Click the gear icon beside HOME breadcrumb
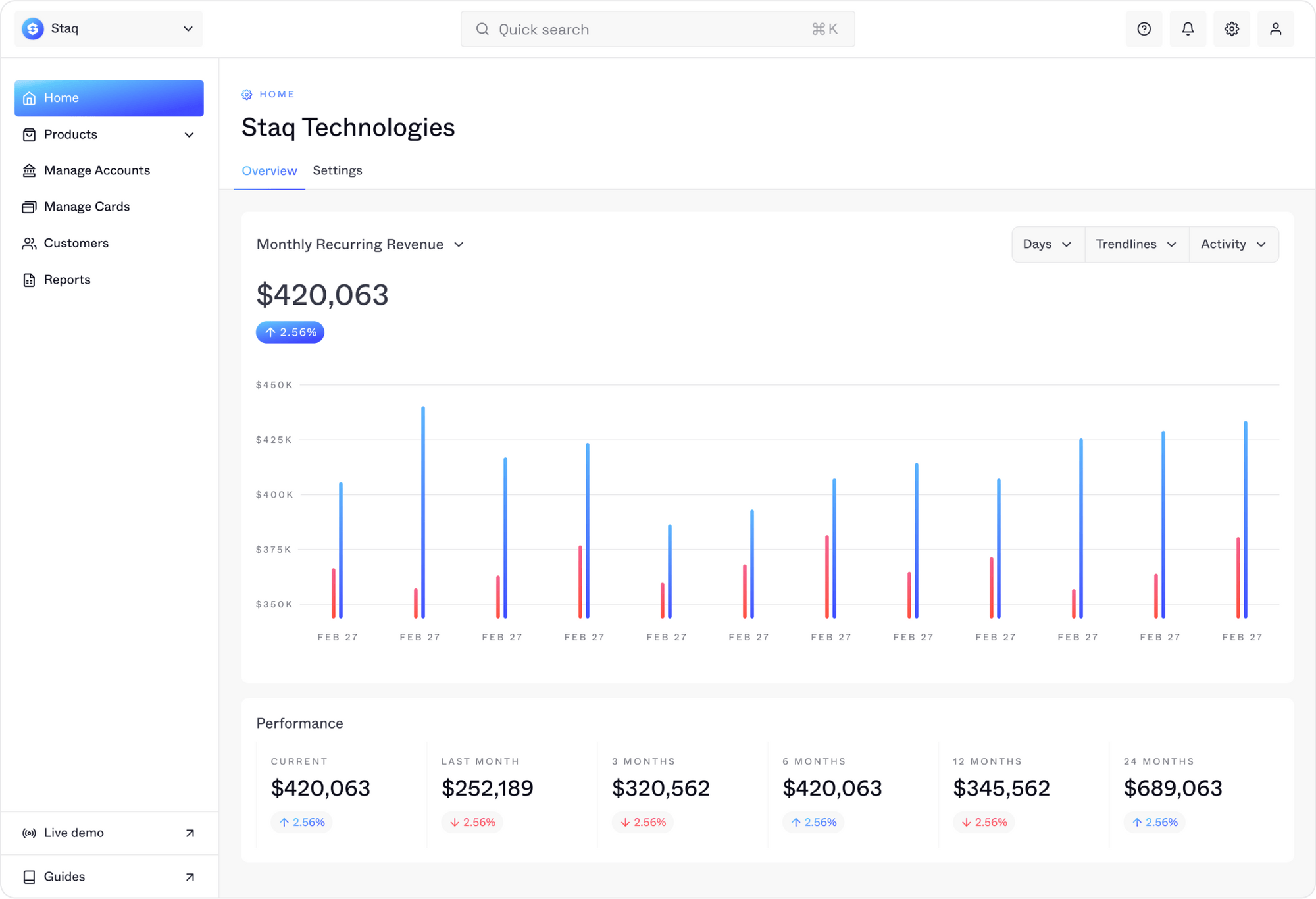This screenshot has width=1316, height=899. tap(247, 95)
